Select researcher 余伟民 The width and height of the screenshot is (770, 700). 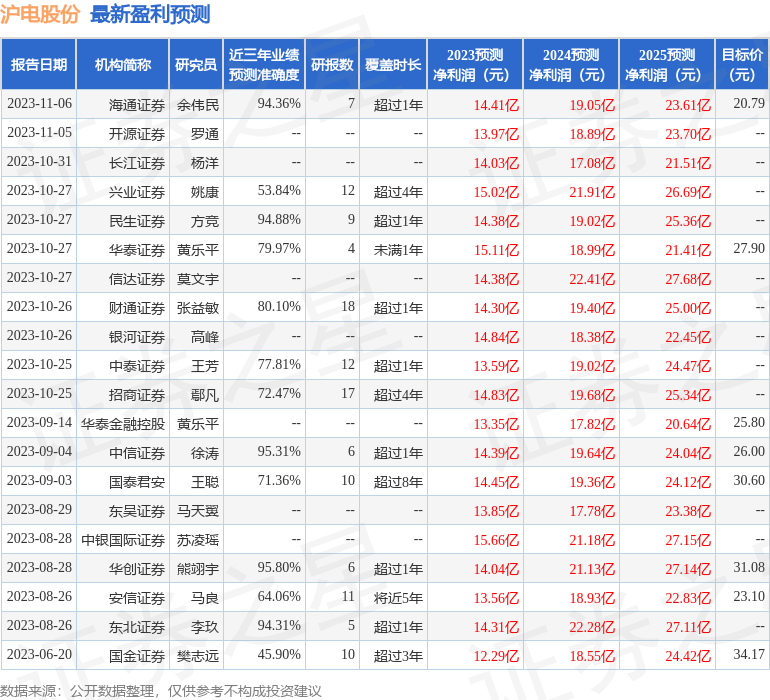197,105
